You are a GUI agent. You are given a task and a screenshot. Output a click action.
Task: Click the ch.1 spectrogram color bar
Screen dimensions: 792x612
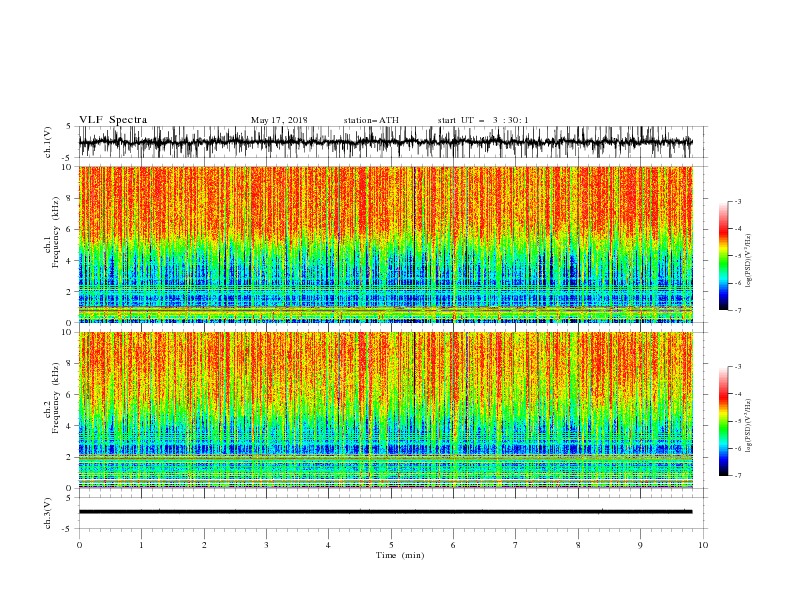pyautogui.click(x=723, y=256)
